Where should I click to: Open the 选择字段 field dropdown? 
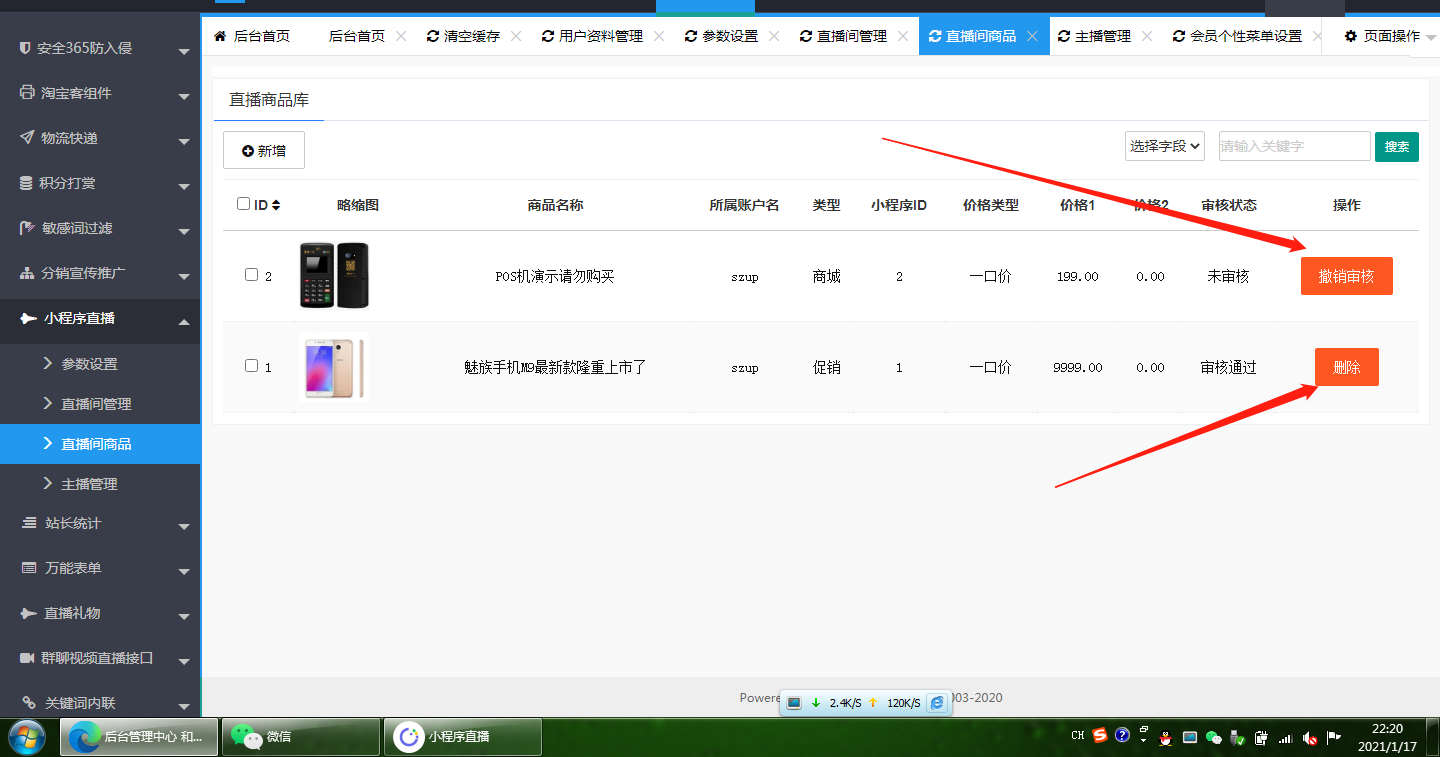[x=1164, y=146]
